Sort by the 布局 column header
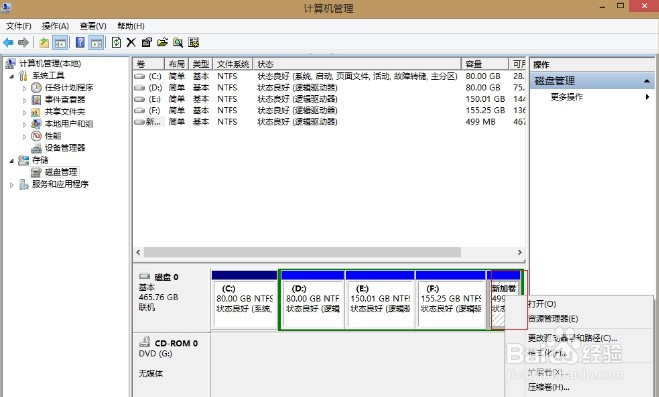The width and height of the screenshot is (659, 397). [x=177, y=64]
